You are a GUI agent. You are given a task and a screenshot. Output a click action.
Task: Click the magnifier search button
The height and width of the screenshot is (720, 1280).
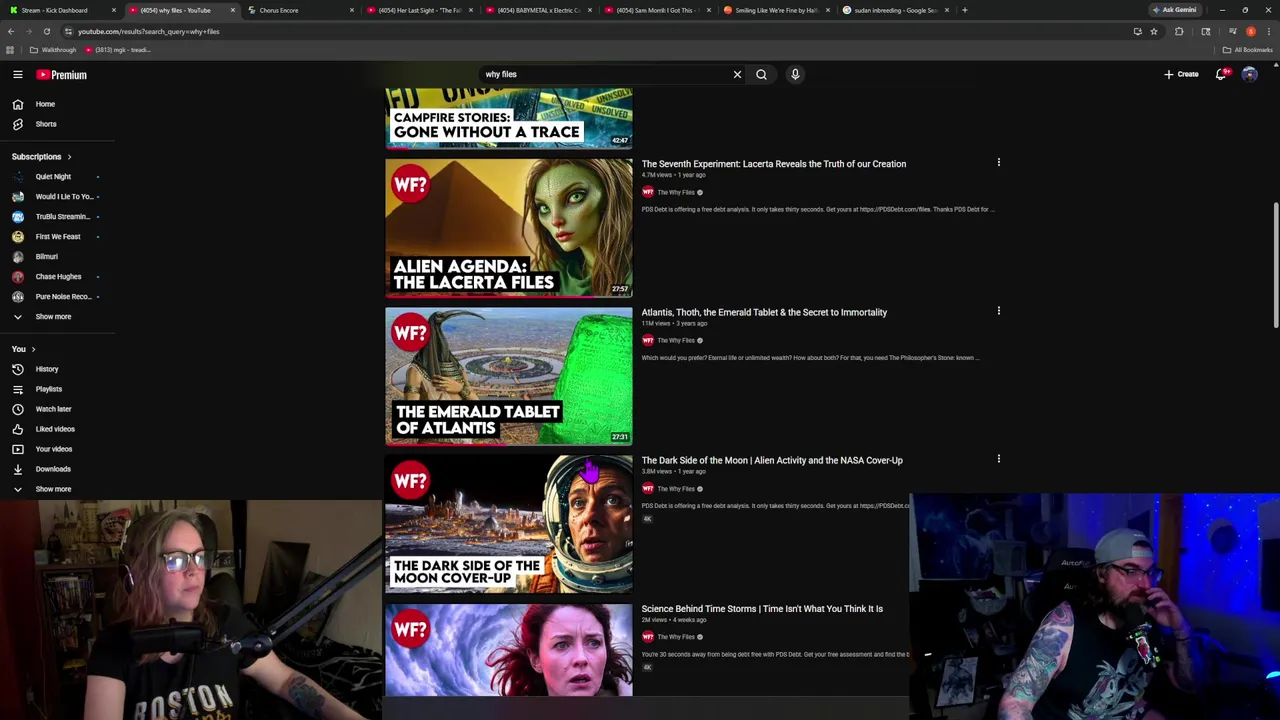pos(761,74)
